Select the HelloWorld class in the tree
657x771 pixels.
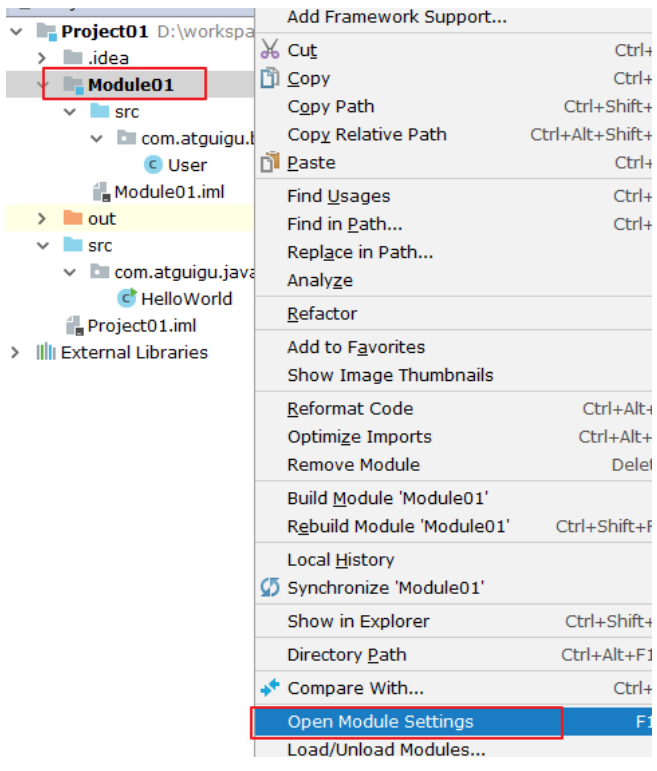point(186,298)
